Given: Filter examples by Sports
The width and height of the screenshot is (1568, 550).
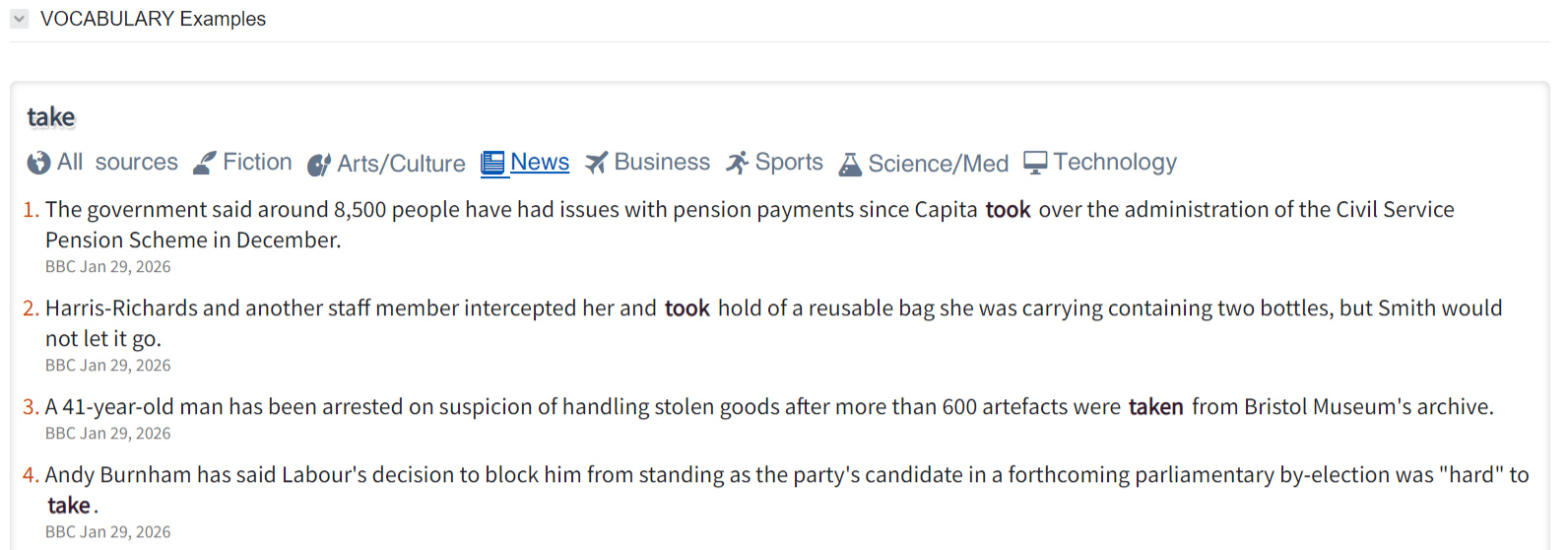Looking at the screenshot, I should [789, 162].
